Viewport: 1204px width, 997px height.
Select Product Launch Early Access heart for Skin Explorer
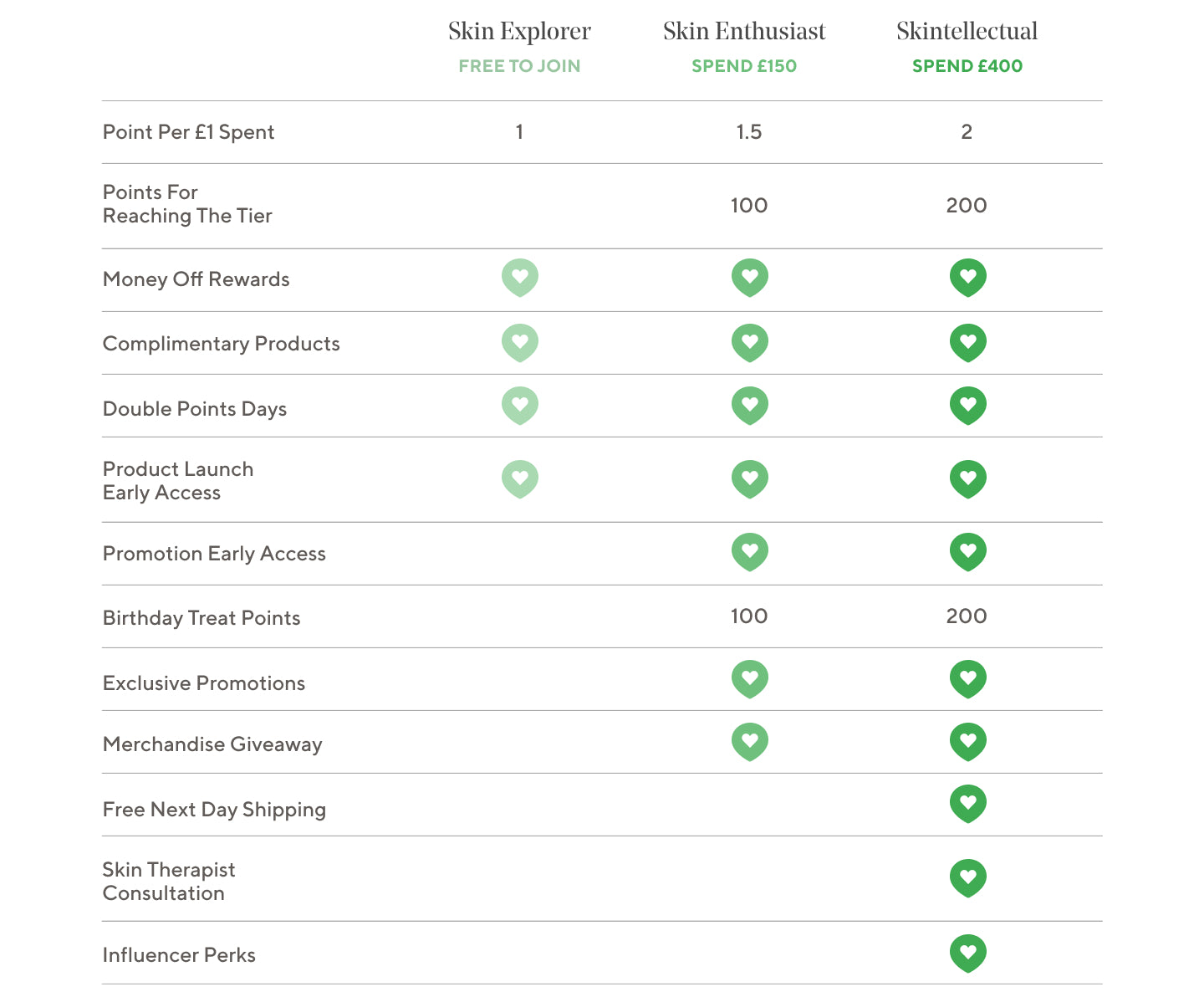coord(520,479)
